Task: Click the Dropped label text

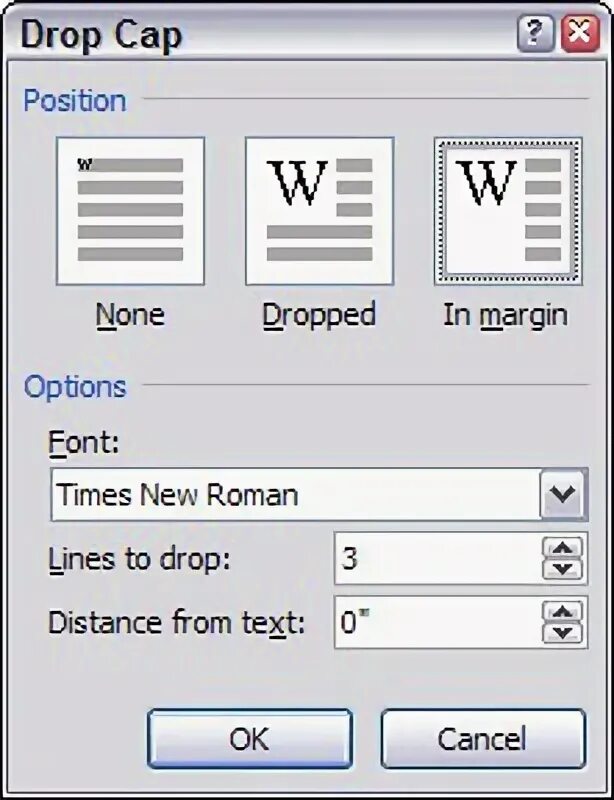Action: [x=319, y=317]
